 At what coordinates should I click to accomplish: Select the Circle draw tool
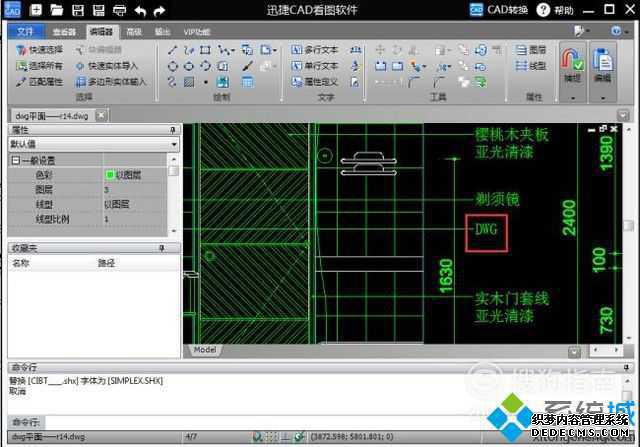coord(173,66)
